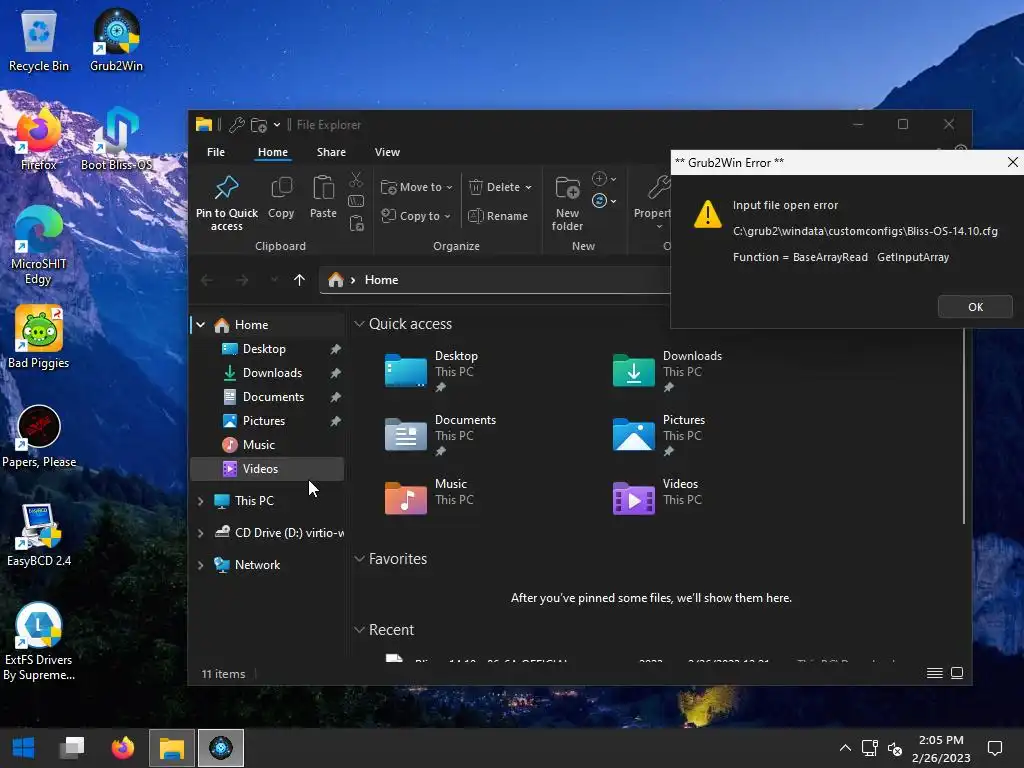The height and width of the screenshot is (768, 1024).
Task: Click the Paste shortcut icon in Clipboard group
Action: coord(357,223)
